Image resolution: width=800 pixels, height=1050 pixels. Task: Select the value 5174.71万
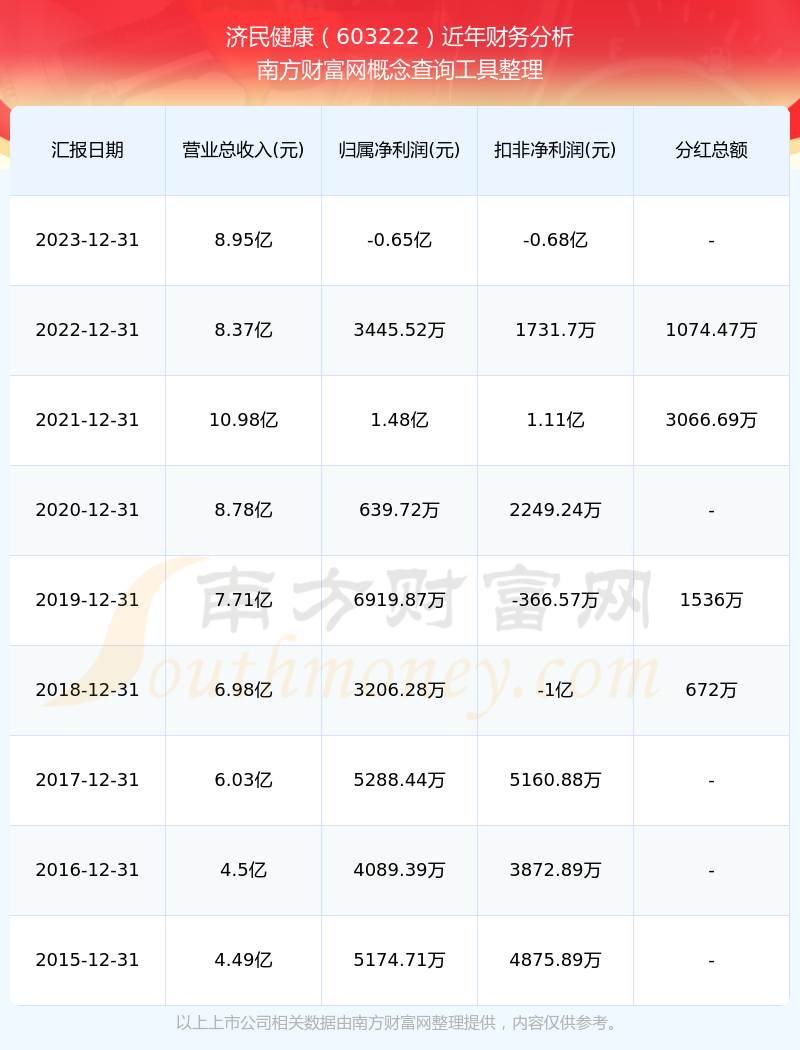click(400, 960)
